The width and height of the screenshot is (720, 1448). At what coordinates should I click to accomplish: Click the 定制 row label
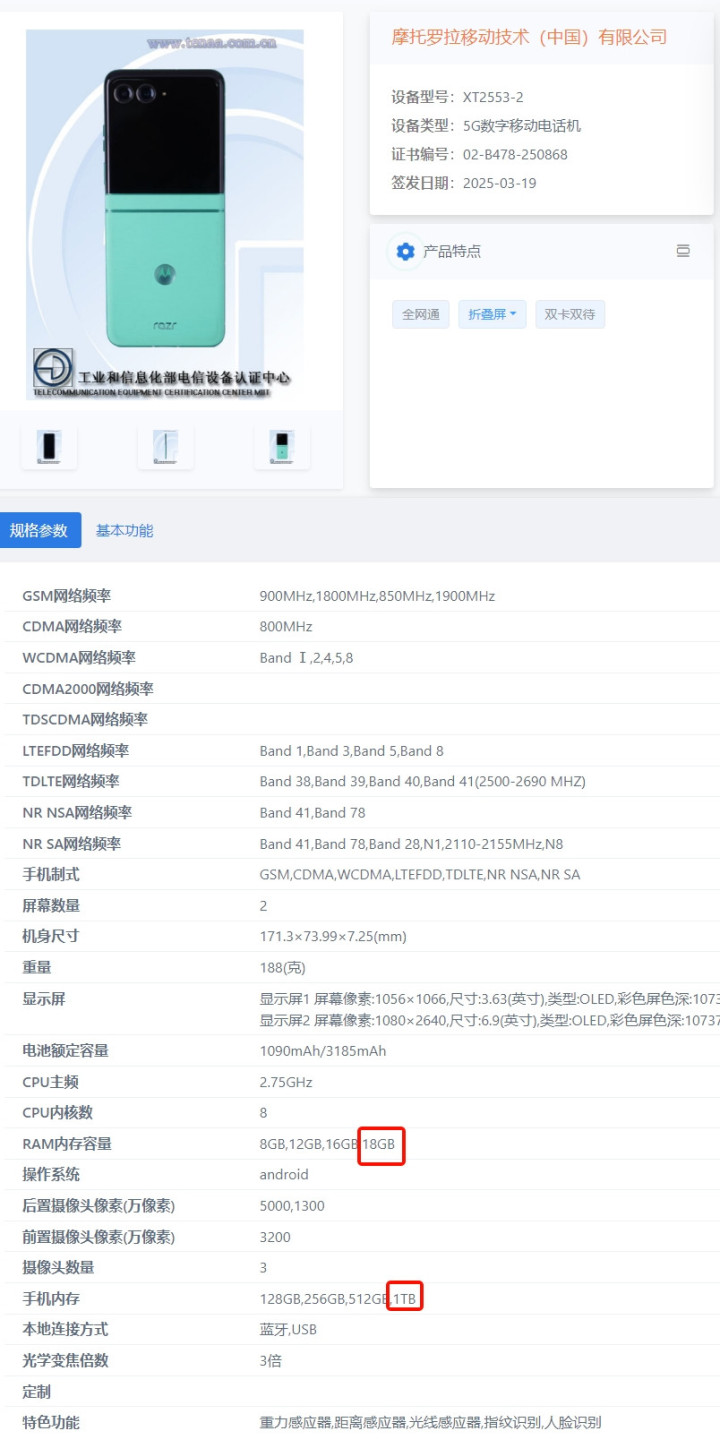(x=37, y=1392)
